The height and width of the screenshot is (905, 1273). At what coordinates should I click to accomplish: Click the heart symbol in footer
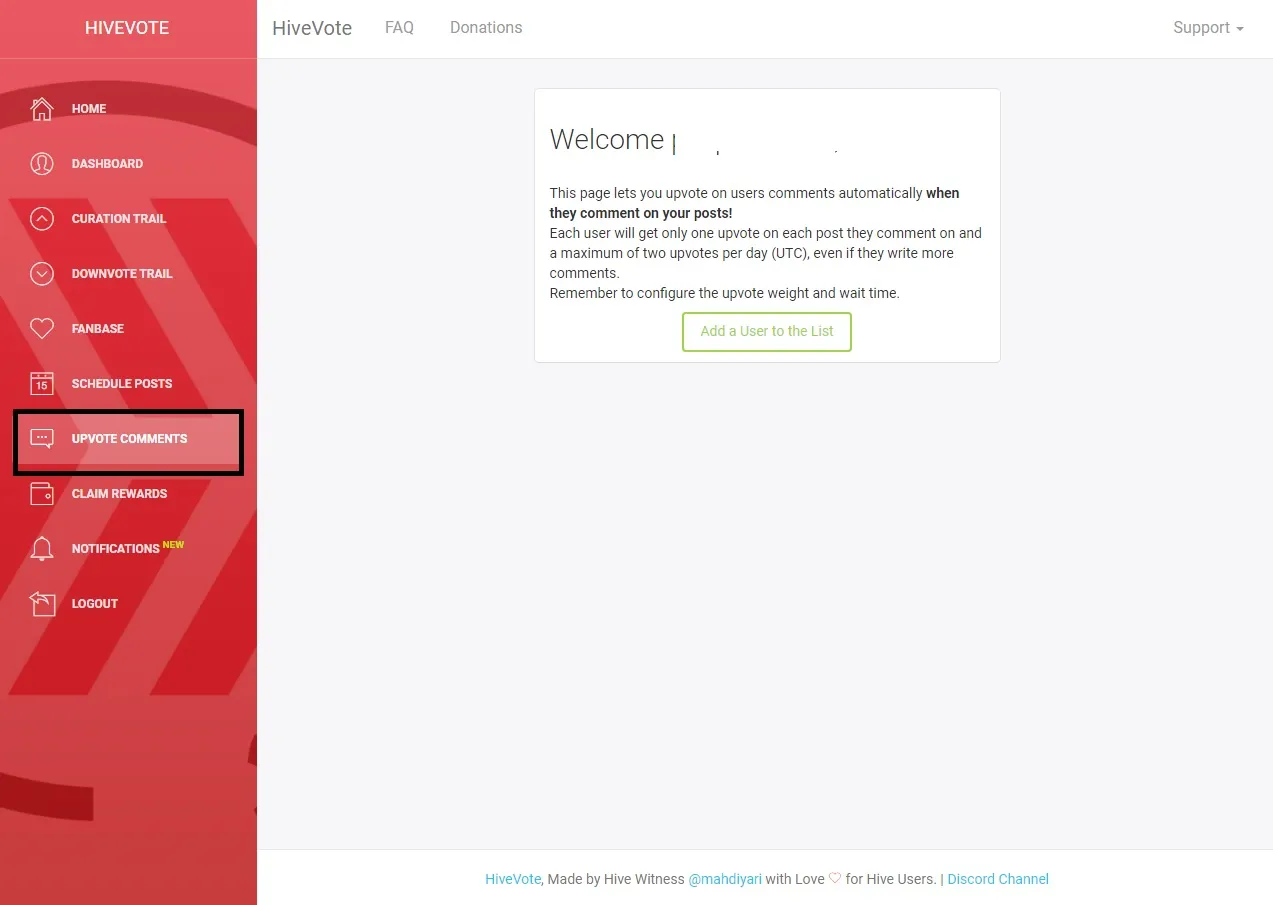coord(835,879)
